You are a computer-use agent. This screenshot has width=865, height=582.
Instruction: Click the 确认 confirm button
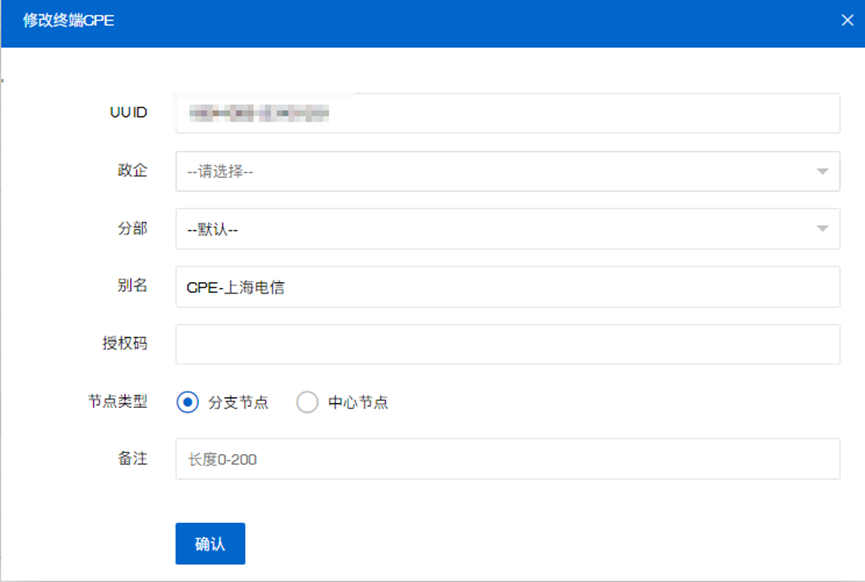click(x=210, y=544)
